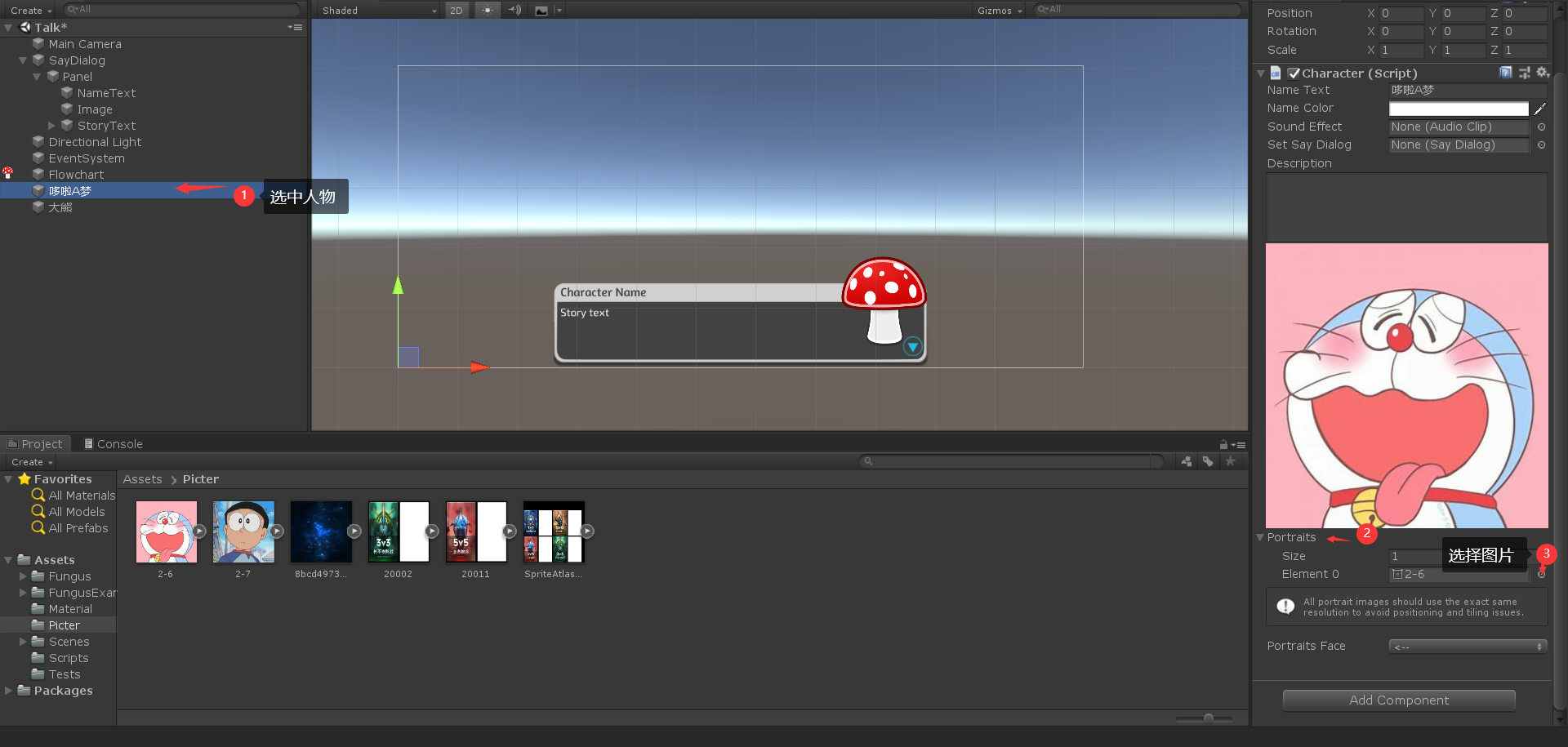
Task: Open Sound Effect object picker circle
Action: (1541, 127)
